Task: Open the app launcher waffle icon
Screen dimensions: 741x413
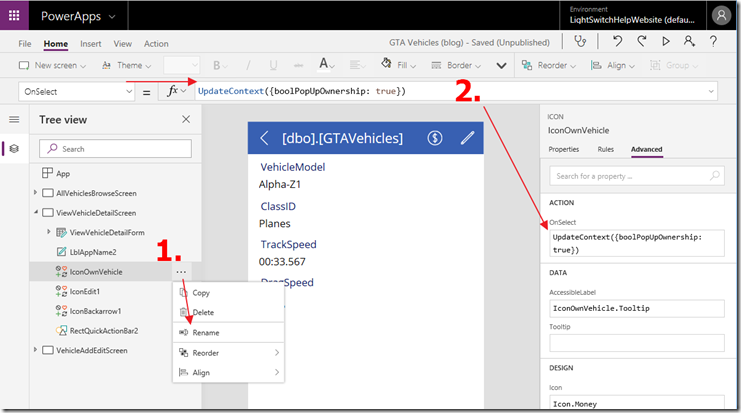Action: [x=14, y=16]
